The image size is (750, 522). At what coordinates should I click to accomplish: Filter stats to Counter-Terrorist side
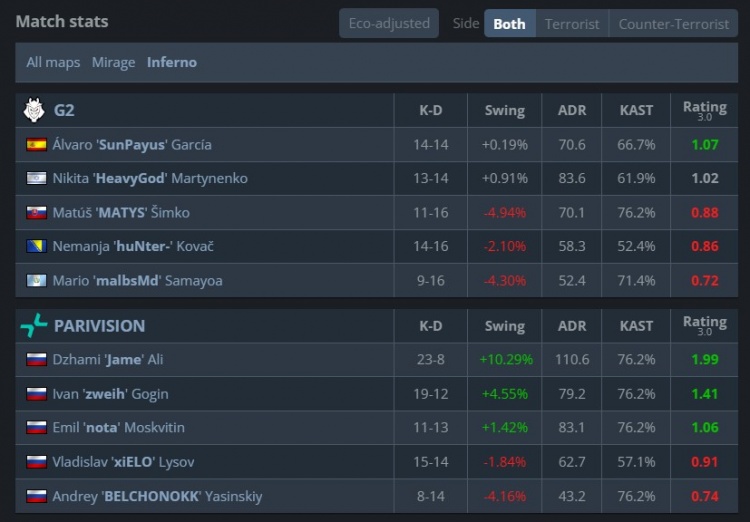(x=673, y=23)
